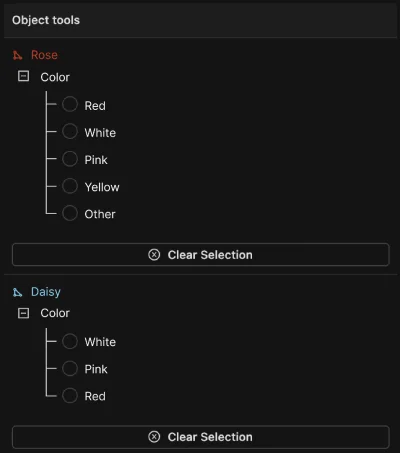This screenshot has height=453, width=400.
Task: Select the Rose polygon tool icon
Action: [17, 55]
